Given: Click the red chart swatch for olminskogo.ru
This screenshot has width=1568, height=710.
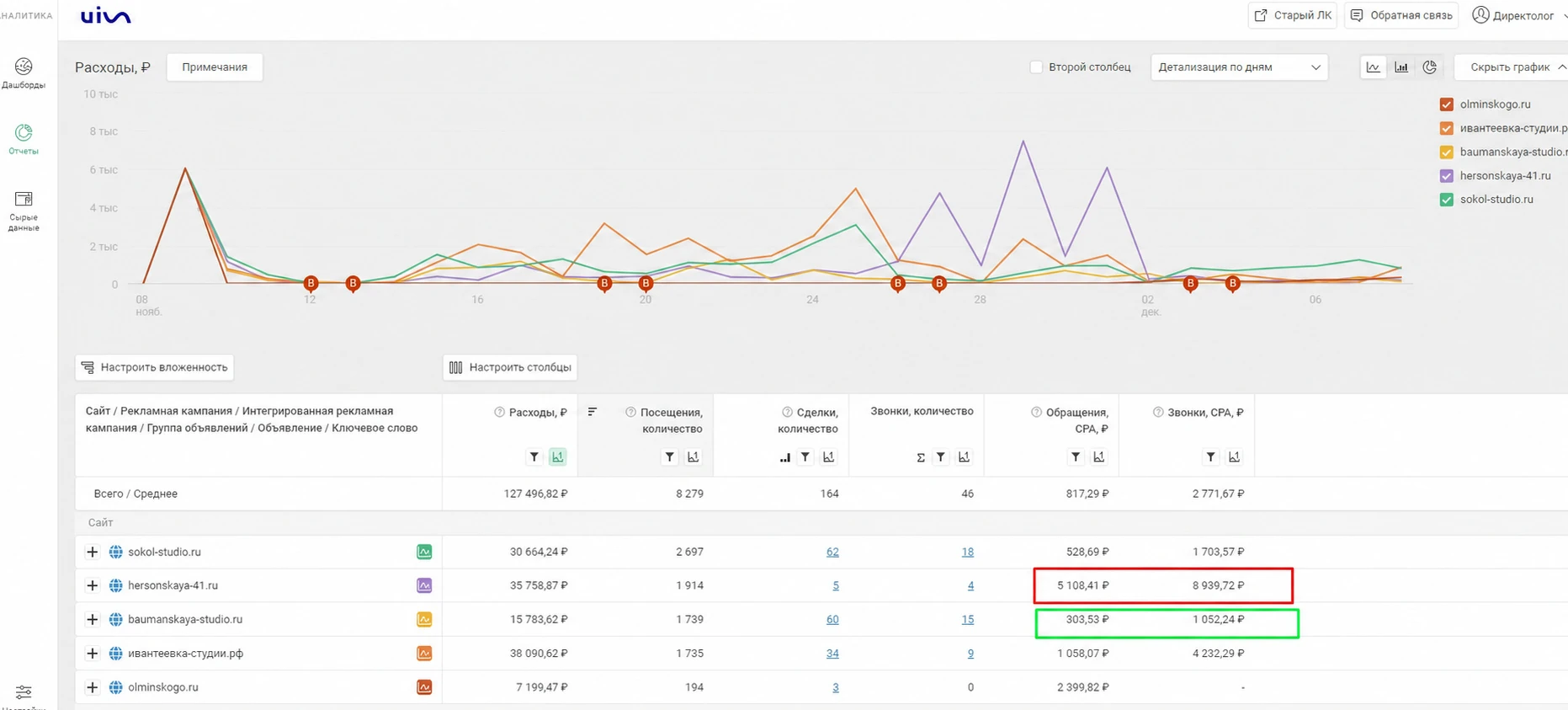Looking at the screenshot, I should [x=424, y=687].
